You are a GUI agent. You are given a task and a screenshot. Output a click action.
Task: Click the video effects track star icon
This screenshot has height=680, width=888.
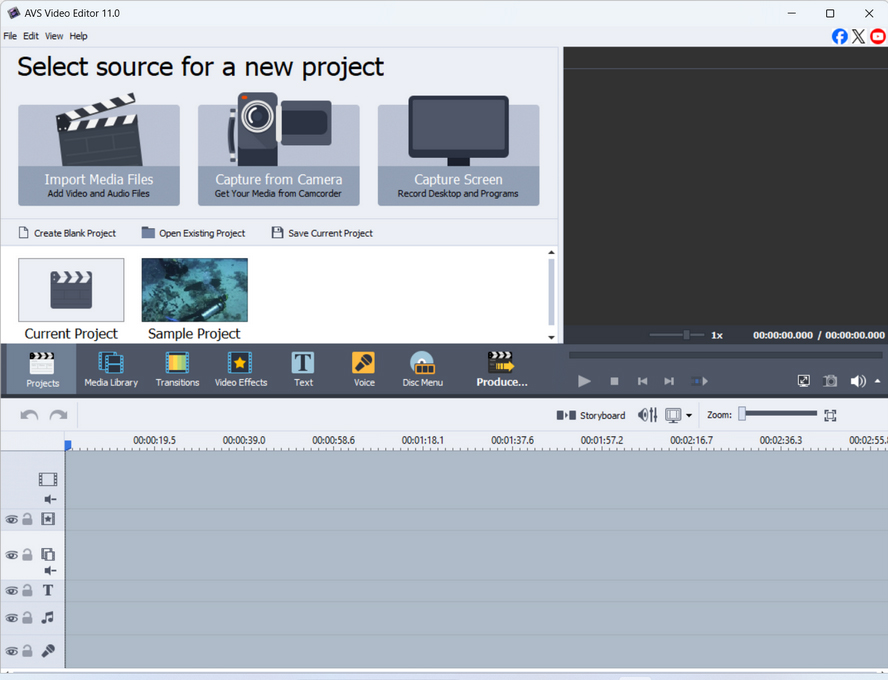click(48, 519)
